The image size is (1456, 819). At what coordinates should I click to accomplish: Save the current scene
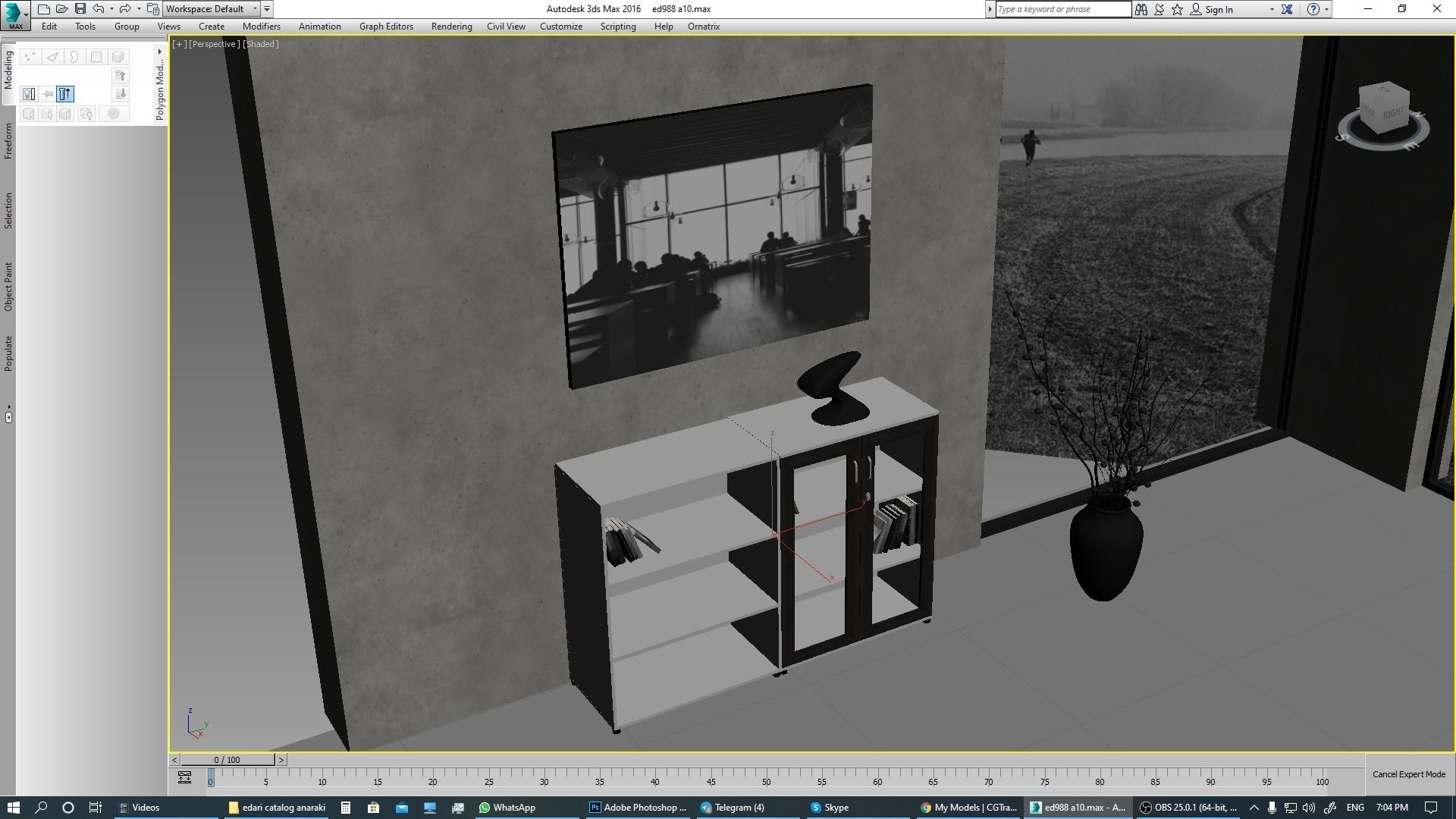pos(80,9)
